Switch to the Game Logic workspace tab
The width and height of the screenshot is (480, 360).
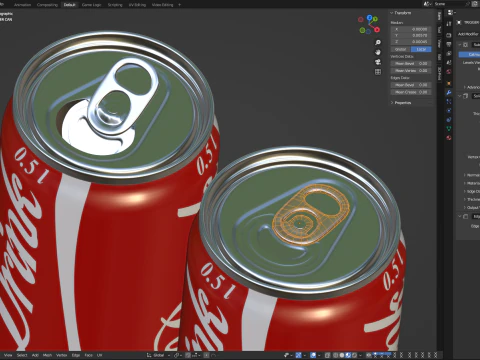point(91,5)
